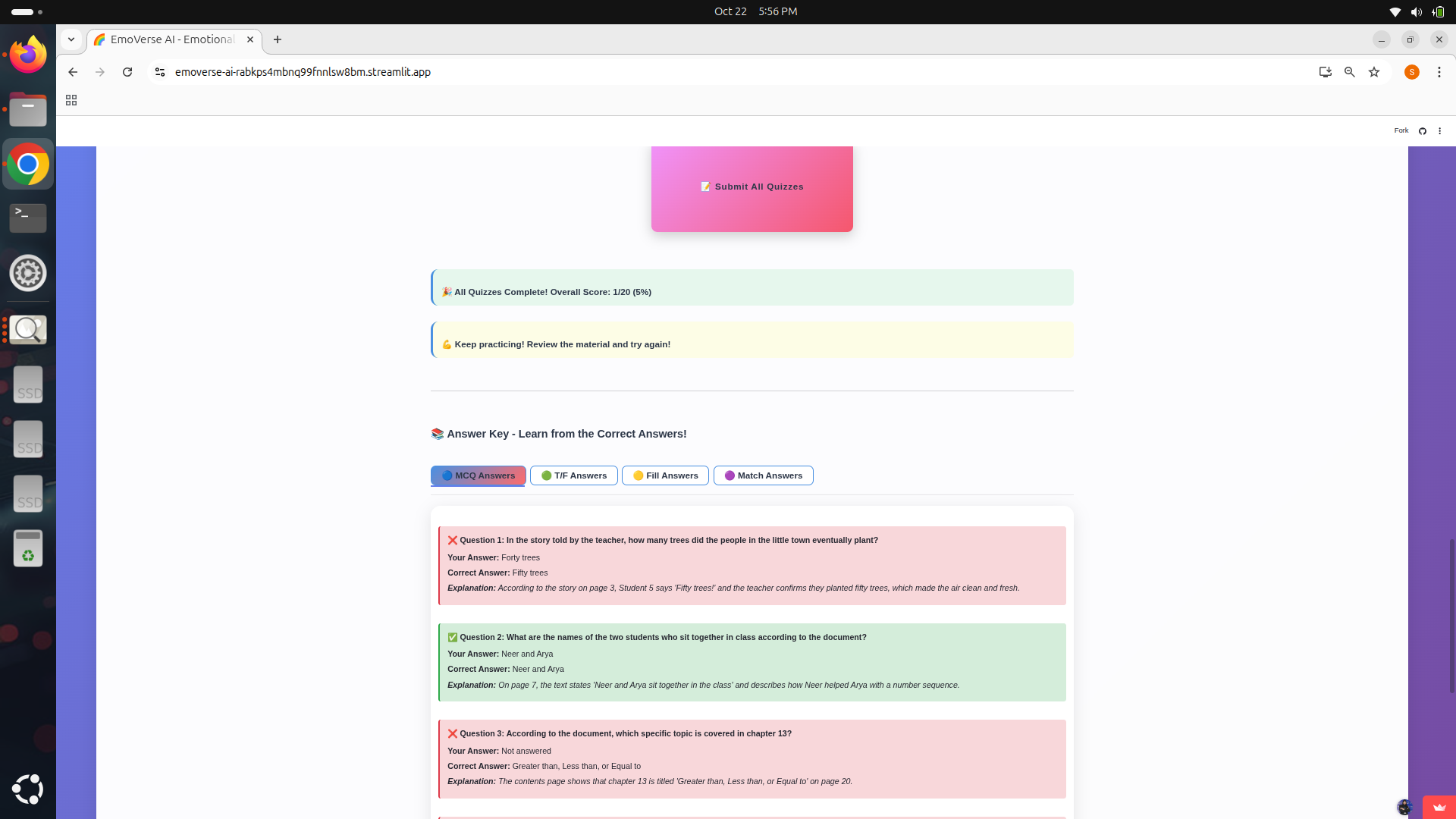Open the red Streamlit crown badge
Image resolution: width=1456 pixels, height=819 pixels.
[1439, 807]
